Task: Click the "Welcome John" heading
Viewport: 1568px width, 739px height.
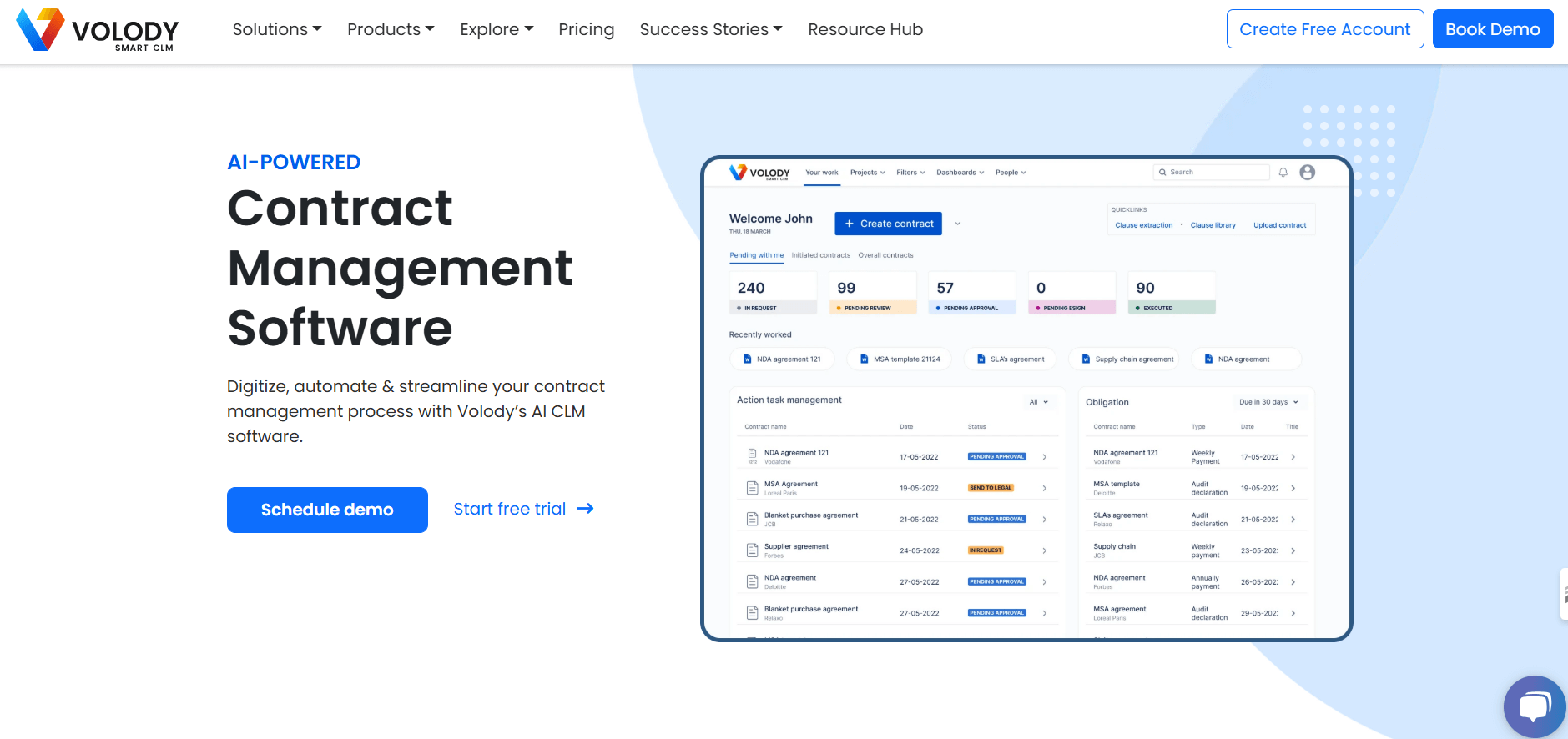Action: [x=770, y=219]
